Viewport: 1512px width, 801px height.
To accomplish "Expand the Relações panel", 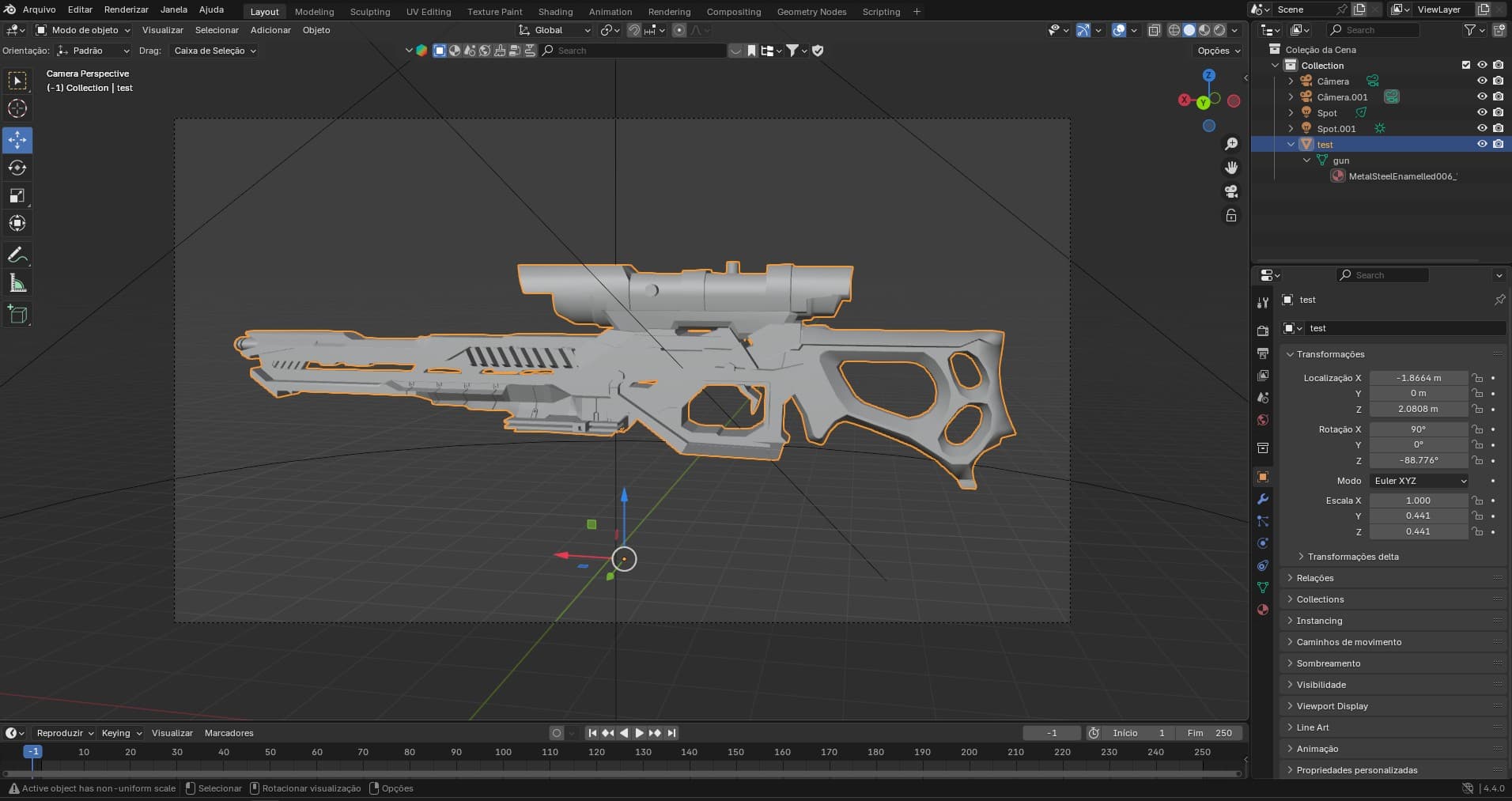I will 1314,578.
